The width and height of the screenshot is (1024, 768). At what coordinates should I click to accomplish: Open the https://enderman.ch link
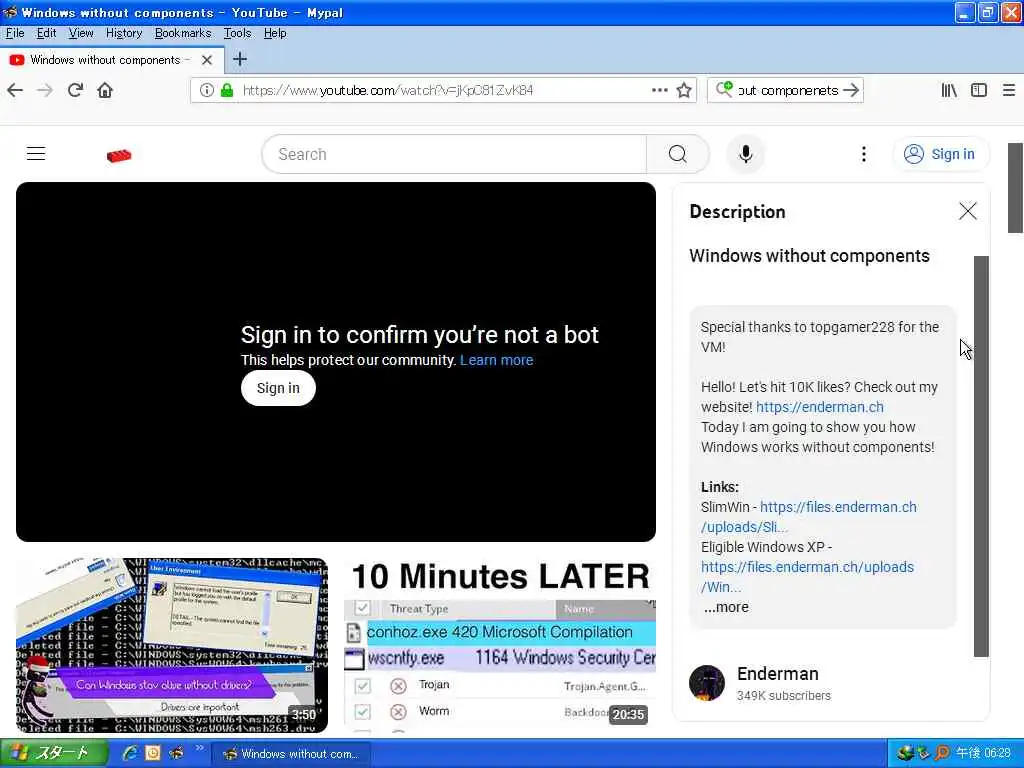pos(820,407)
